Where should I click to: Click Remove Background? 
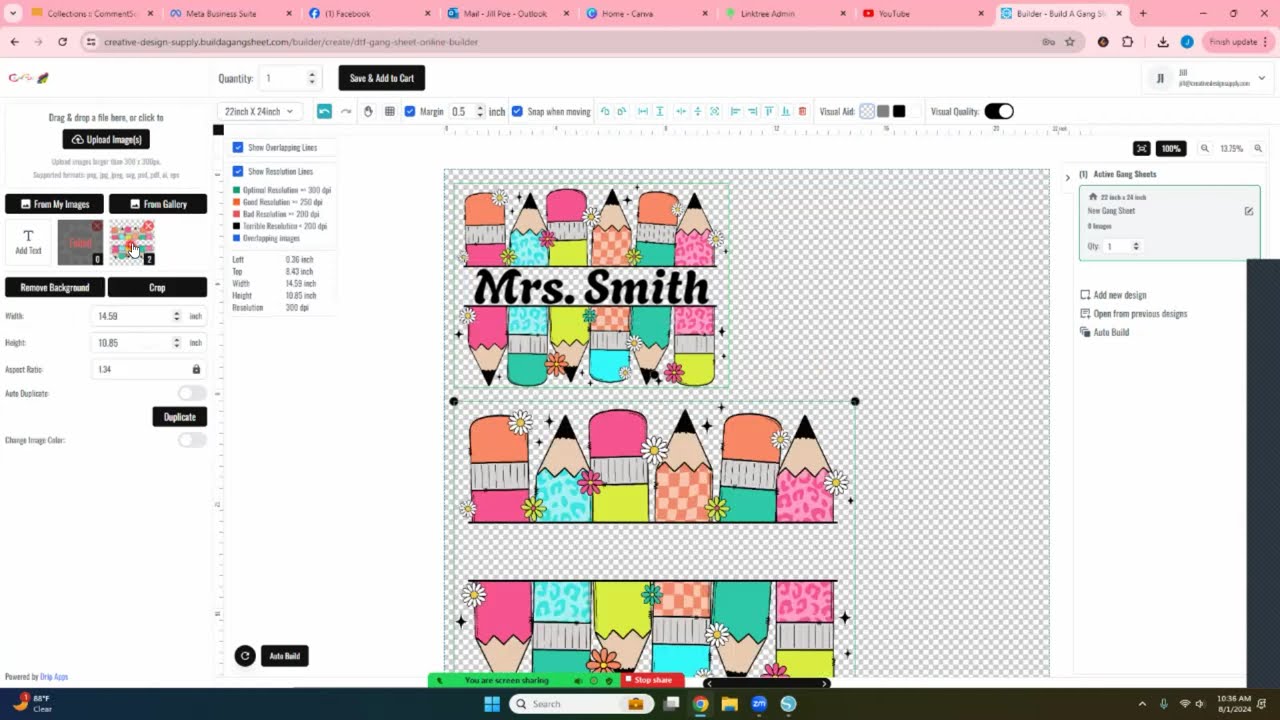pyautogui.click(x=54, y=287)
